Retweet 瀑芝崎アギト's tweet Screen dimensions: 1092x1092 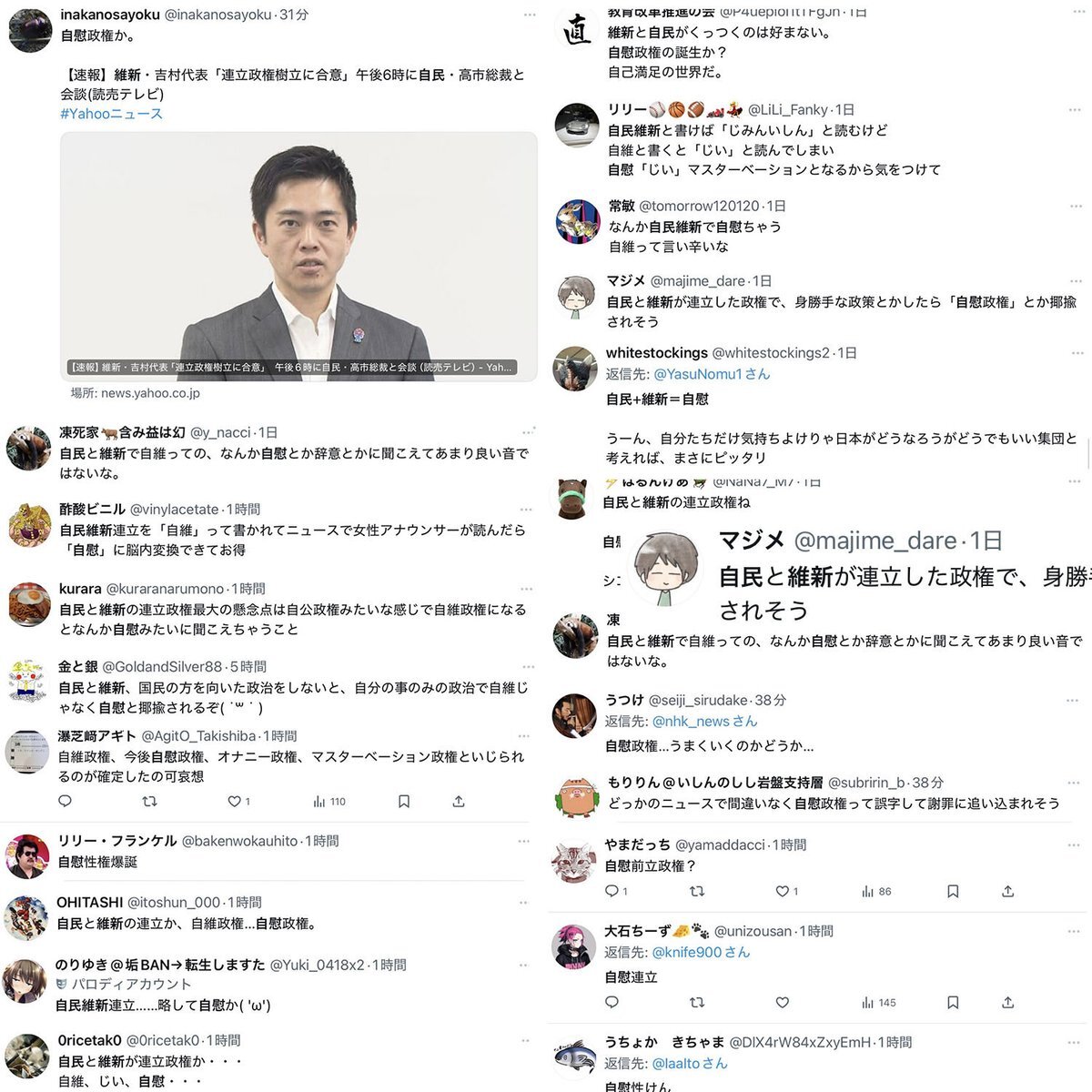tap(150, 802)
